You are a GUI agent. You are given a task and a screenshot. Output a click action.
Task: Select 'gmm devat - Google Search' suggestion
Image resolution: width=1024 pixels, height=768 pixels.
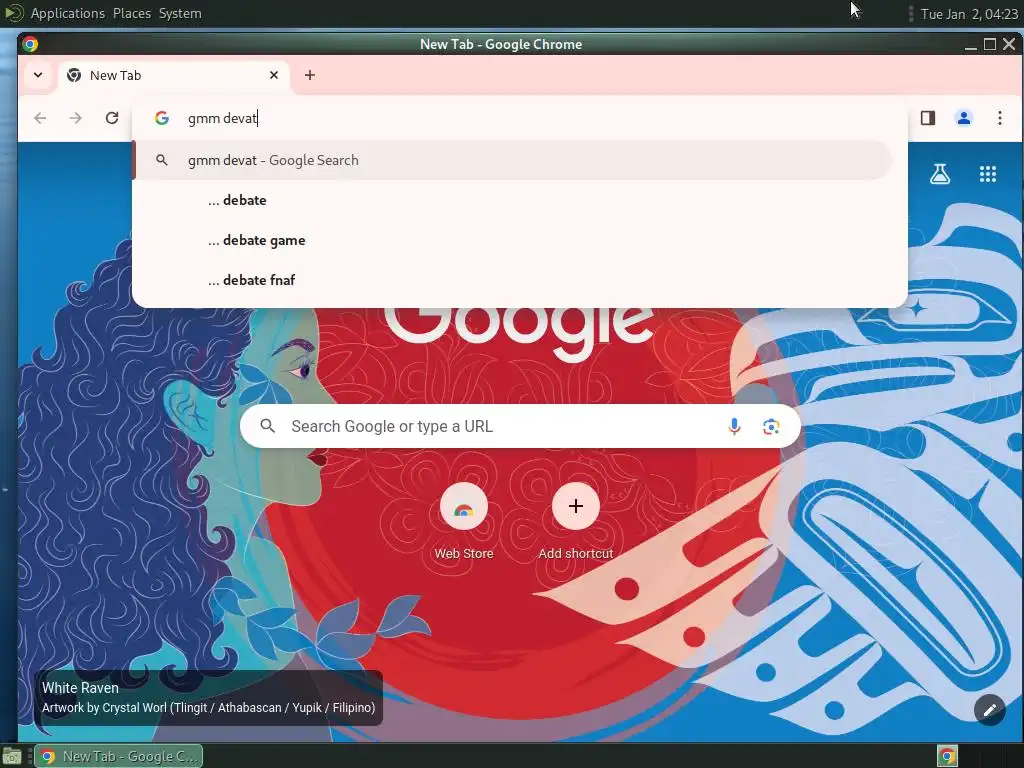click(x=513, y=160)
